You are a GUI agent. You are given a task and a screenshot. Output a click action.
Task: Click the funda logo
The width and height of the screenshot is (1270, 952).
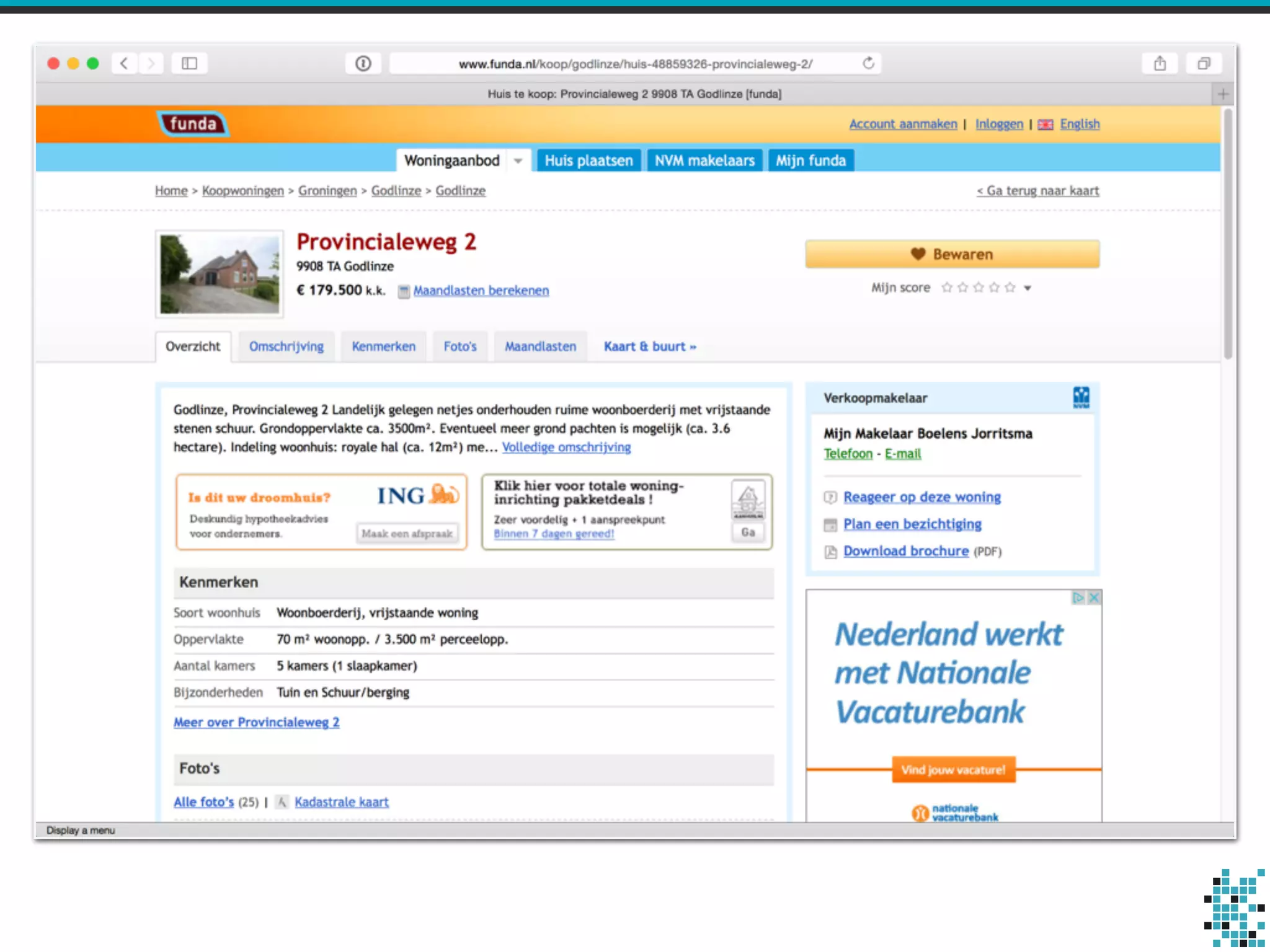coord(193,124)
